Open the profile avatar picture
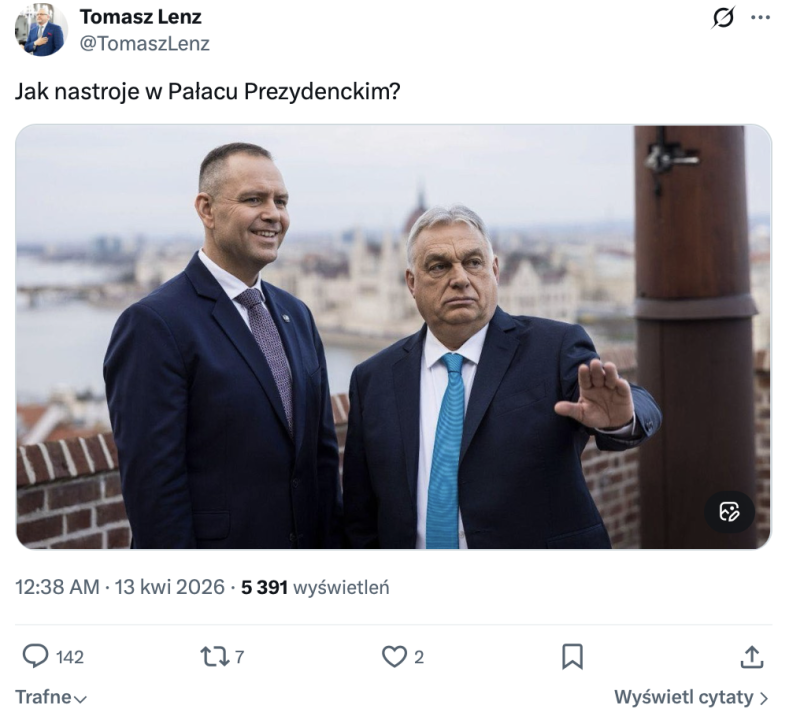This screenshot has height=720, width=789. coord(40,29)
